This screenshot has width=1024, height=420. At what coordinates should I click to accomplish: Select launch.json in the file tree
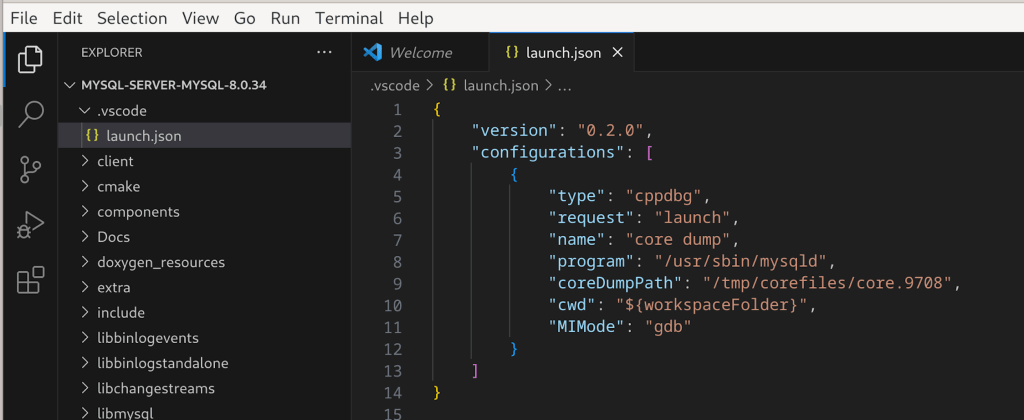point(143,136)
